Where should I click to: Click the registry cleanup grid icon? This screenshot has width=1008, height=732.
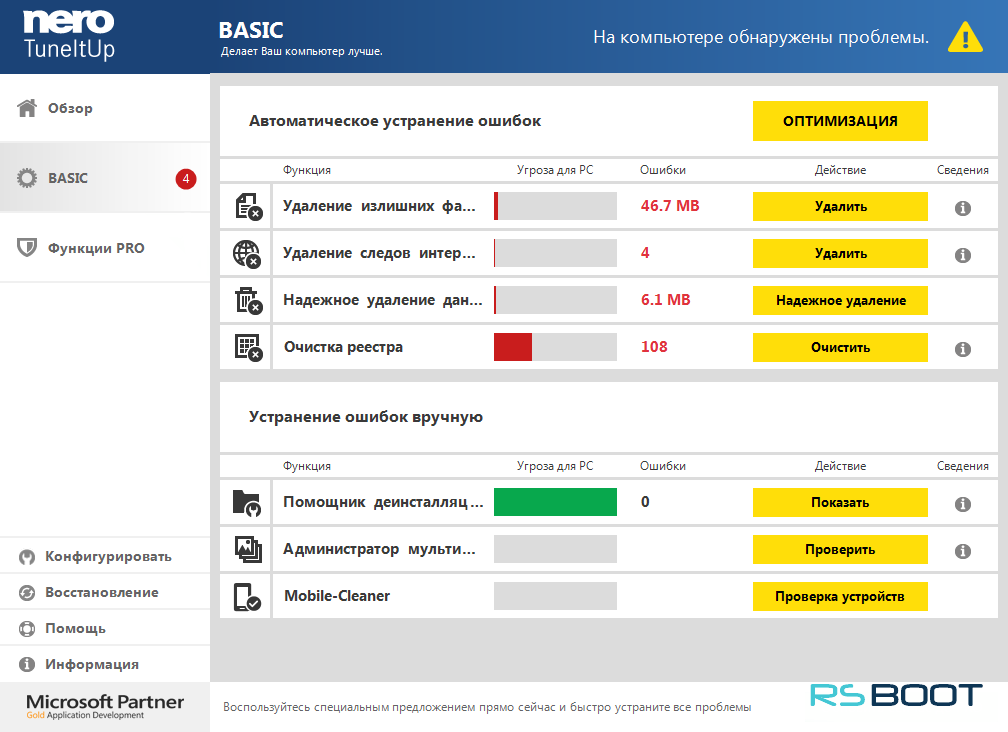point(248,347)
